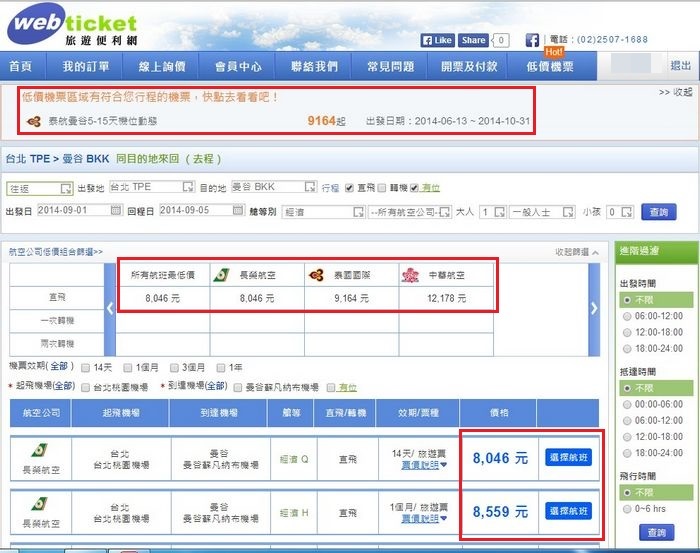700x553 pixels.
Task: Open the departure date calendar icon
Action: point(116,210)
